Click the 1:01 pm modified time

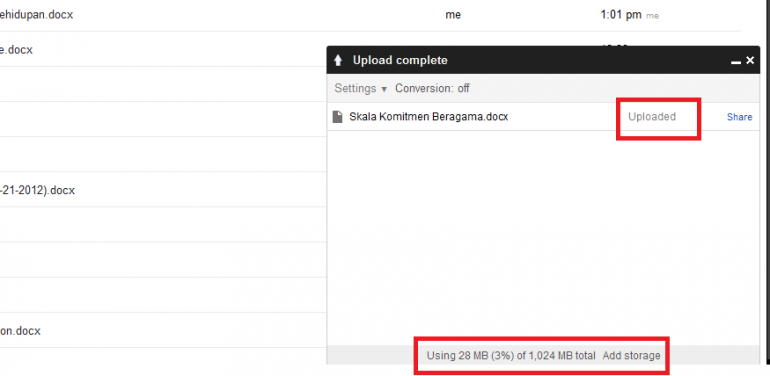(x=621, y=15)
